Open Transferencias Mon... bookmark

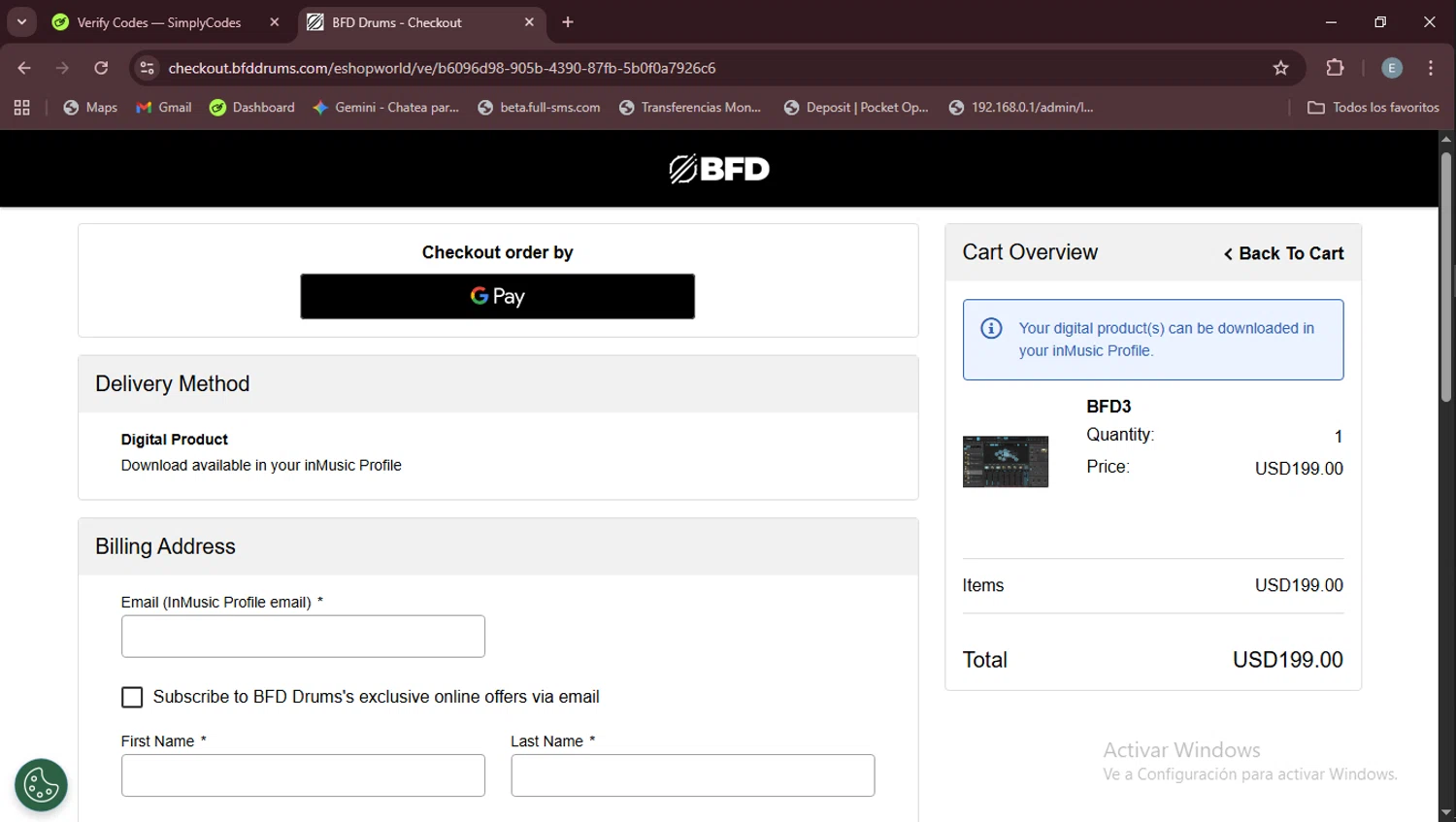[690, 108]
